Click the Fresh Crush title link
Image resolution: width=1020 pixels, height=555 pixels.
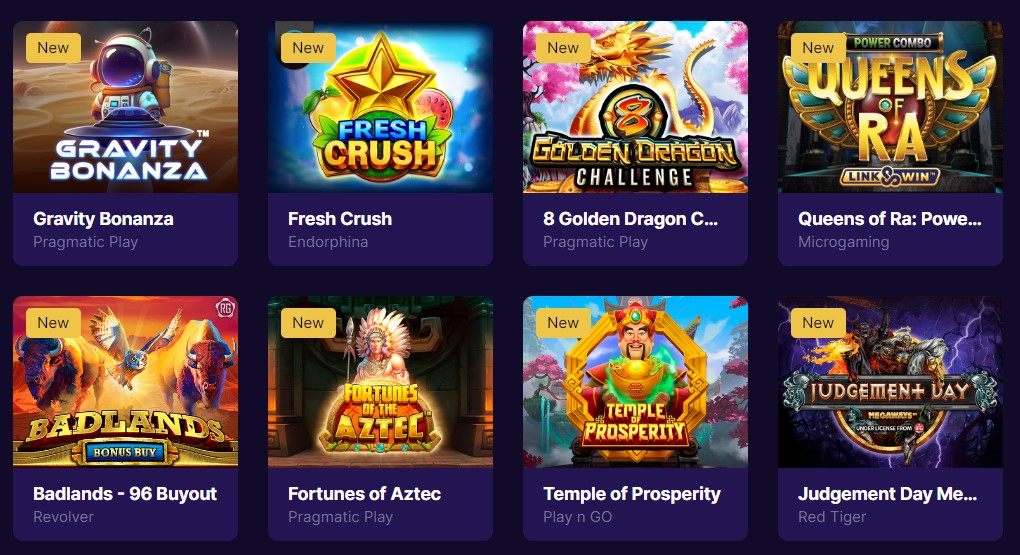coord(340,219)
